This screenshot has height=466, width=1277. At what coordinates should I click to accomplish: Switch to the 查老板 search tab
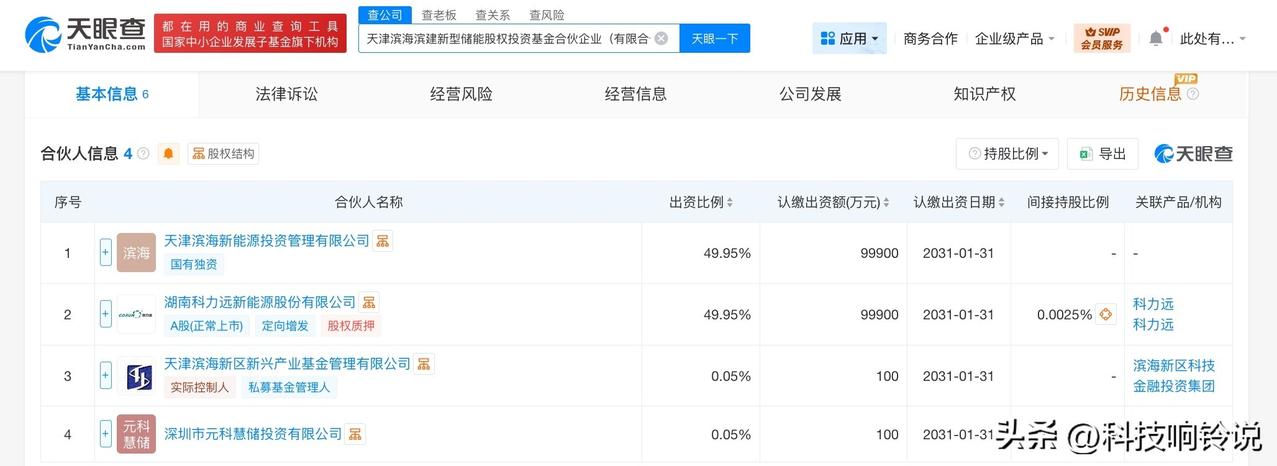coord(439,15)
